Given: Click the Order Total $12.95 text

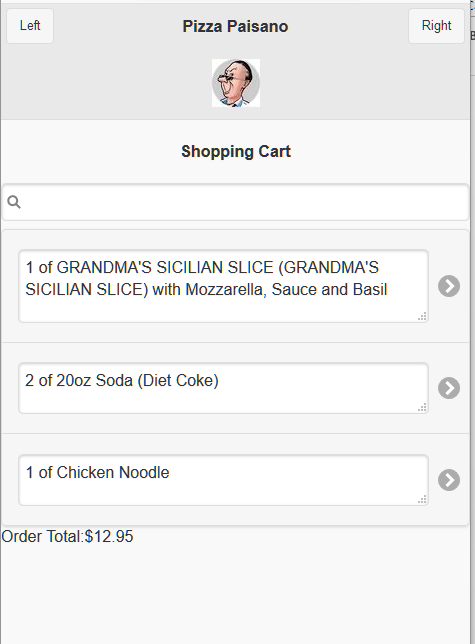Looking at the screenshot, I should [67, 536].
